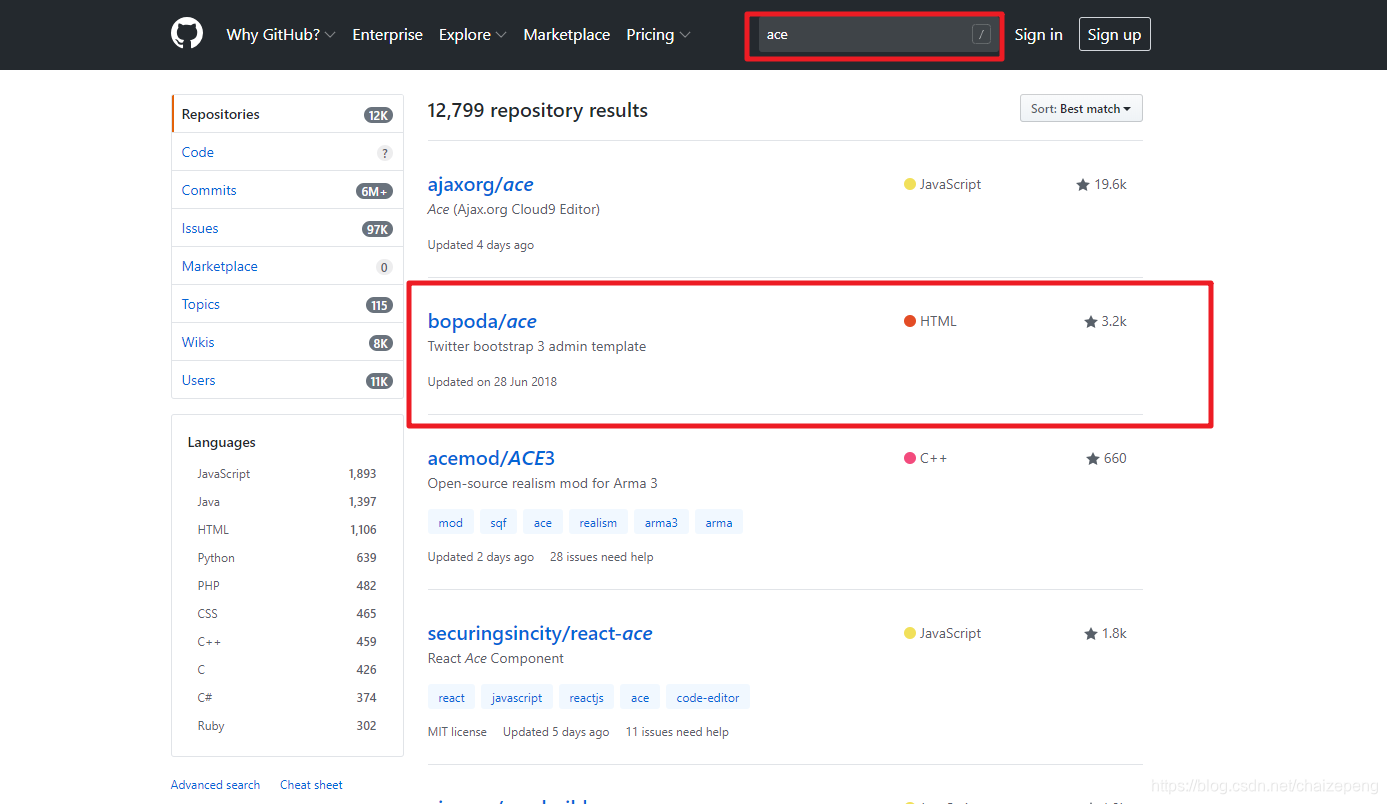The width and height of the screenshot is (1387, 804).
Task: Open the Marketplace menu item
Action: (566, 34)
